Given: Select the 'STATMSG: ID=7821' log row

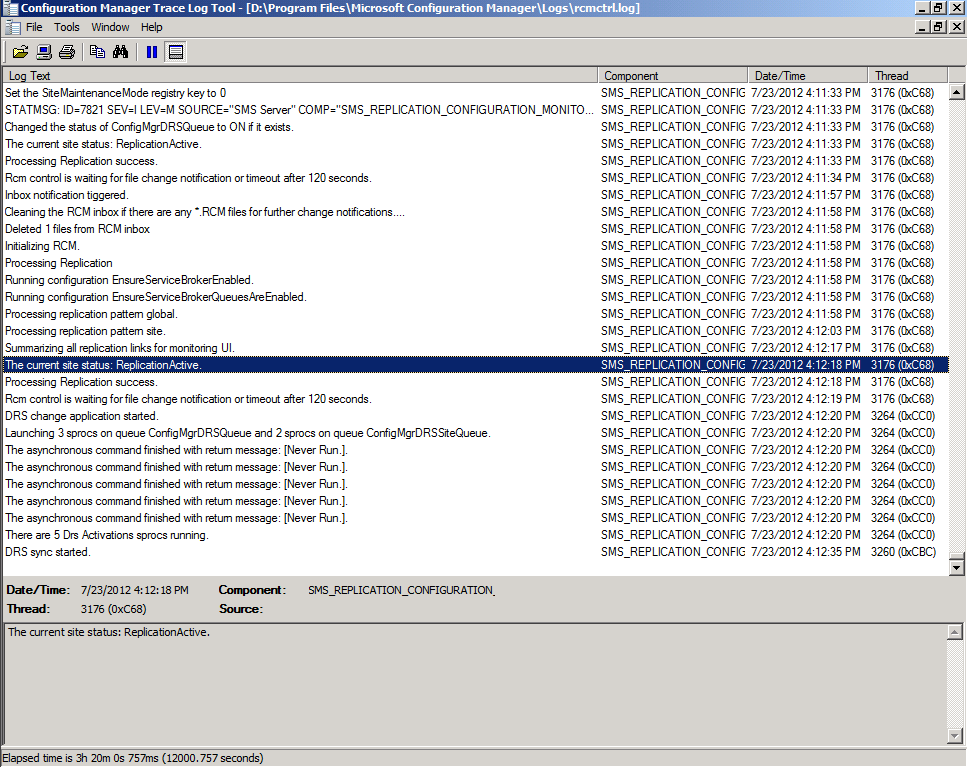Looking at the screenshot, I should tap(476, 110).
